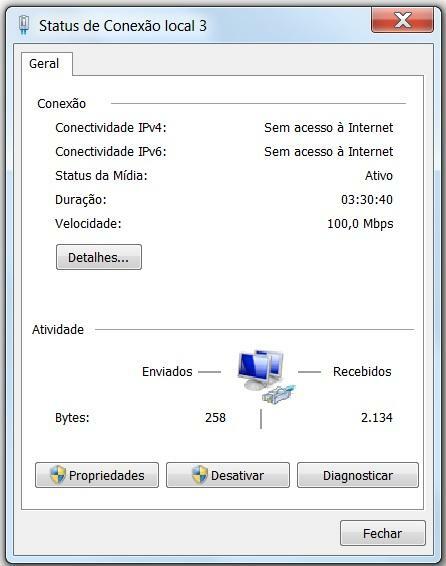Click the Duração value 03:30:40
The height and width of the screenshot is (566, 446).
(367, 200)
